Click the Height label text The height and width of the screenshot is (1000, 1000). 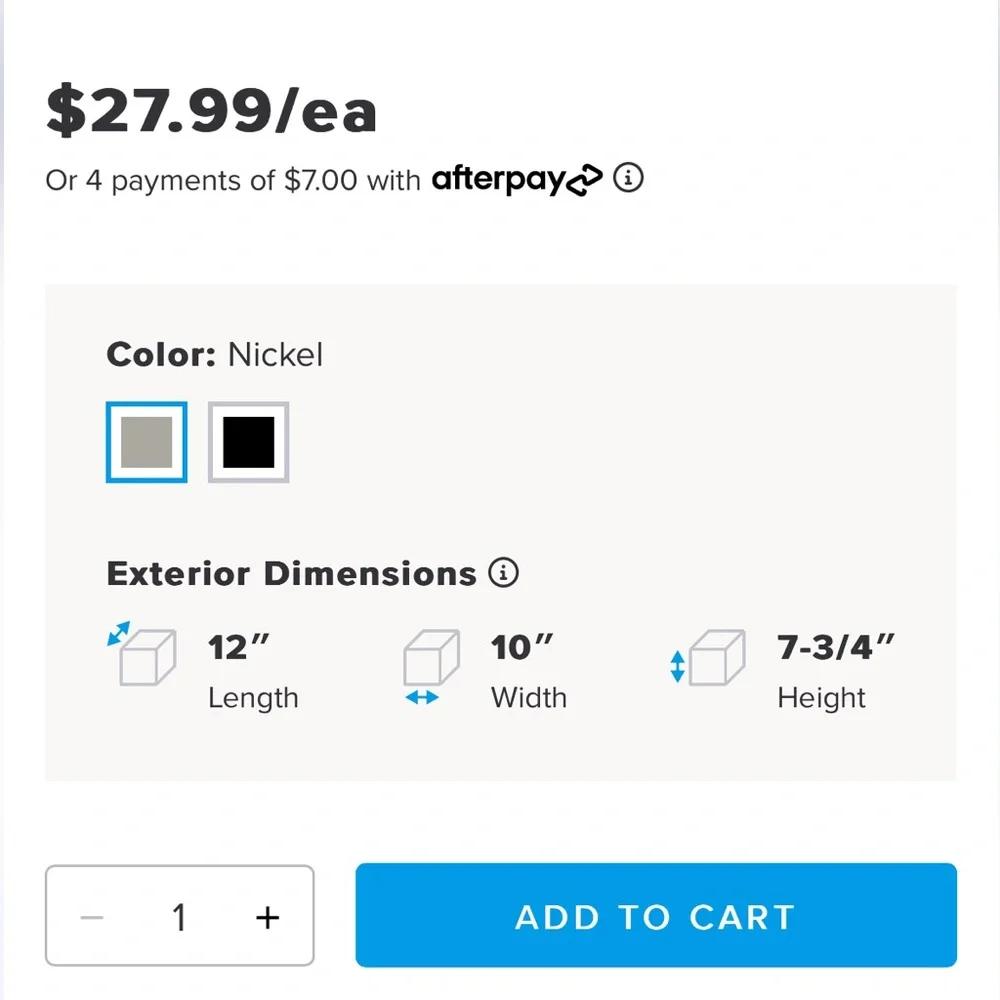821,698
